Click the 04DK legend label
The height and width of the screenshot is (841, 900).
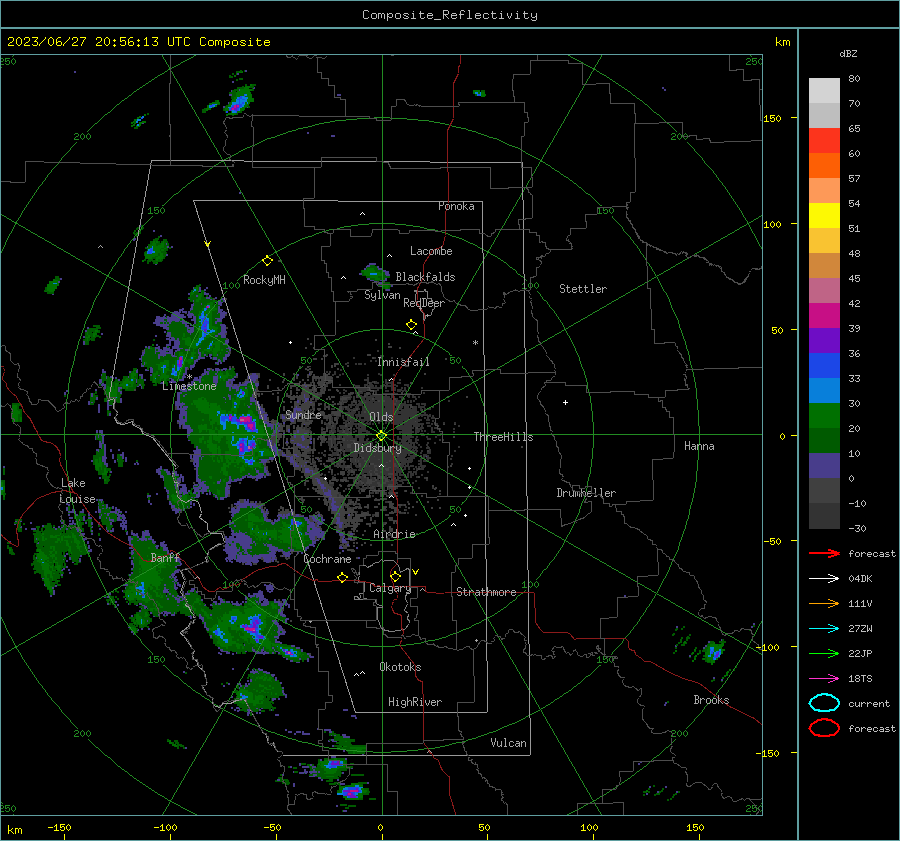point(860,579)
